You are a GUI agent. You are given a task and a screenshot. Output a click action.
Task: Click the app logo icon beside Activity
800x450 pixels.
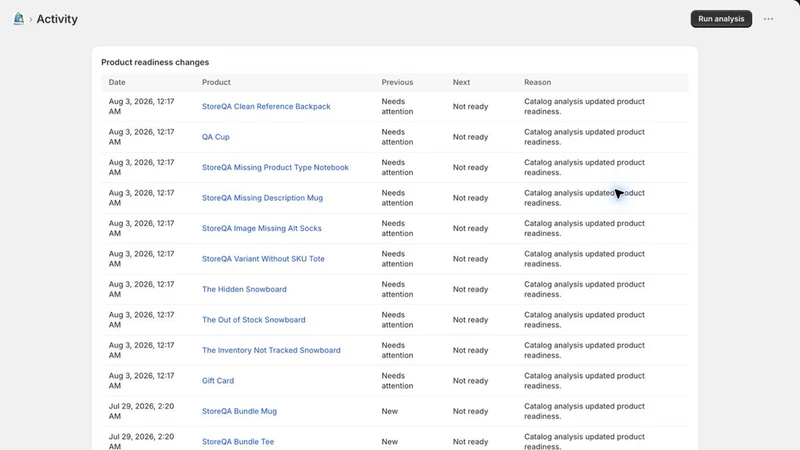click(x=19, y=19)
